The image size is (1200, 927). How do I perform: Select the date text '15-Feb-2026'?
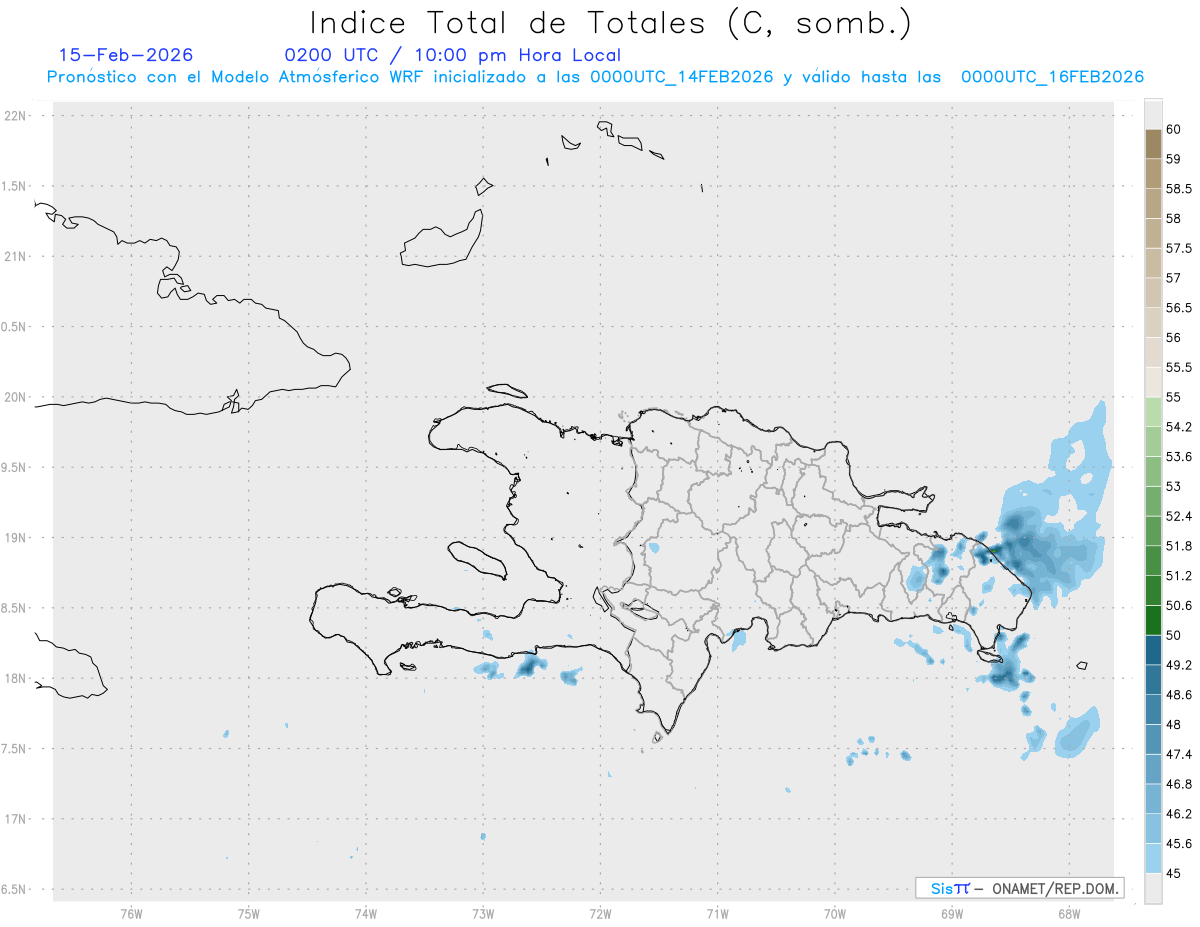(x=126, y=55)
